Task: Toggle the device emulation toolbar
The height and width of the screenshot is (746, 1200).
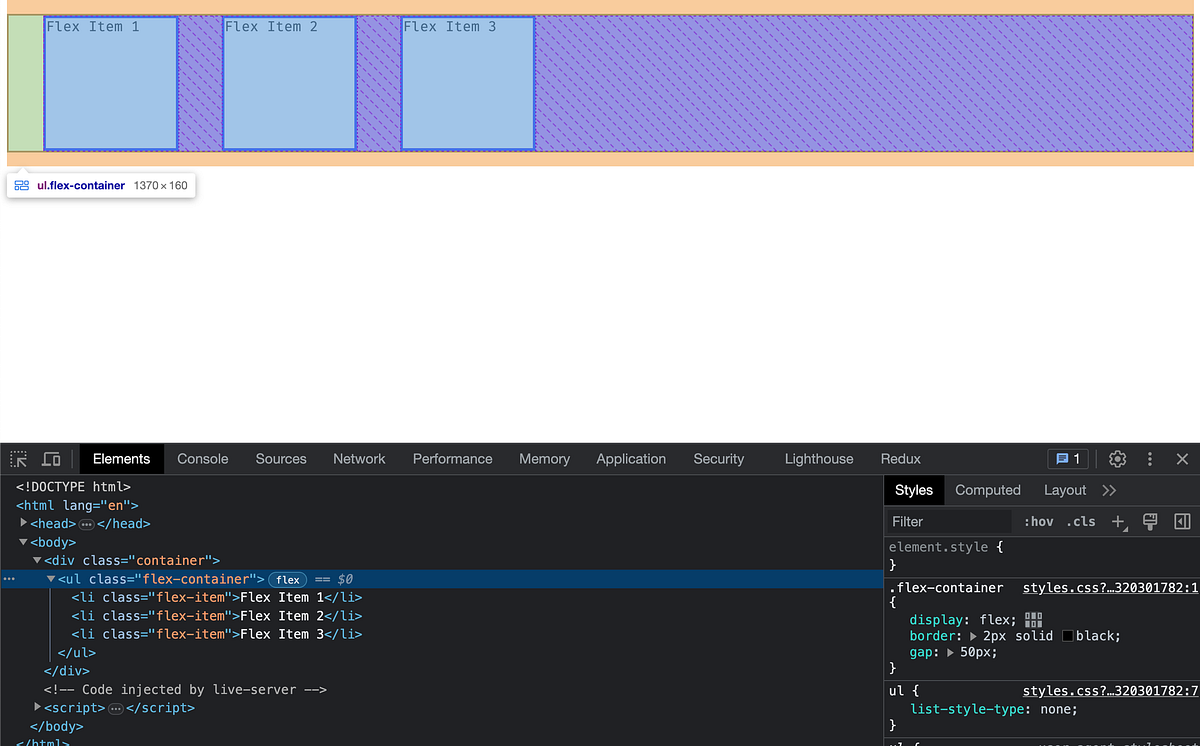Action: coord(51,458)
